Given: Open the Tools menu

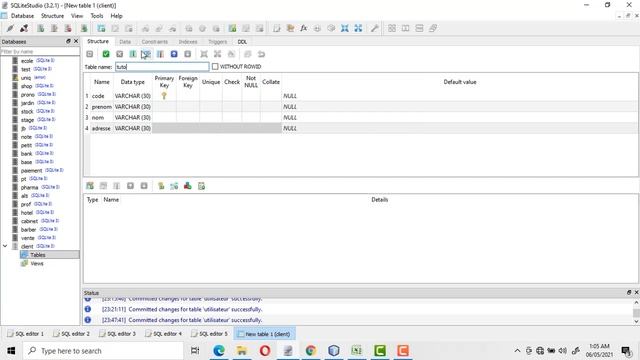Looking at the screenshot, I should click(97, 16).
